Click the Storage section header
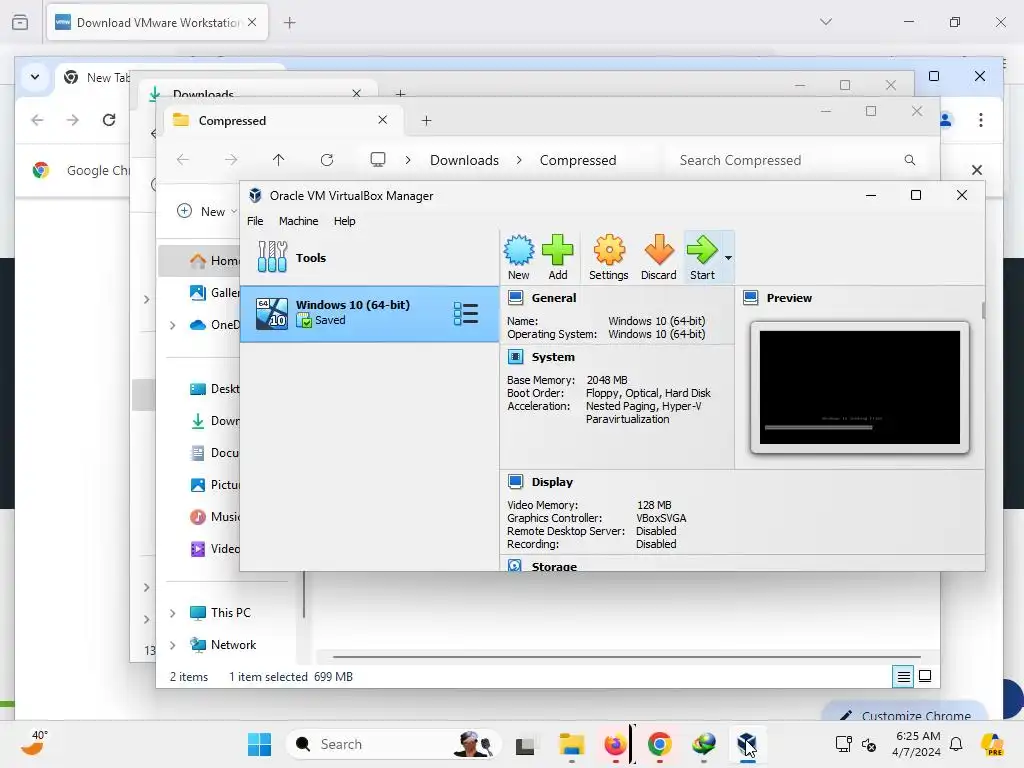This screenshot has height=768, width=1024. tap(554, 566)
